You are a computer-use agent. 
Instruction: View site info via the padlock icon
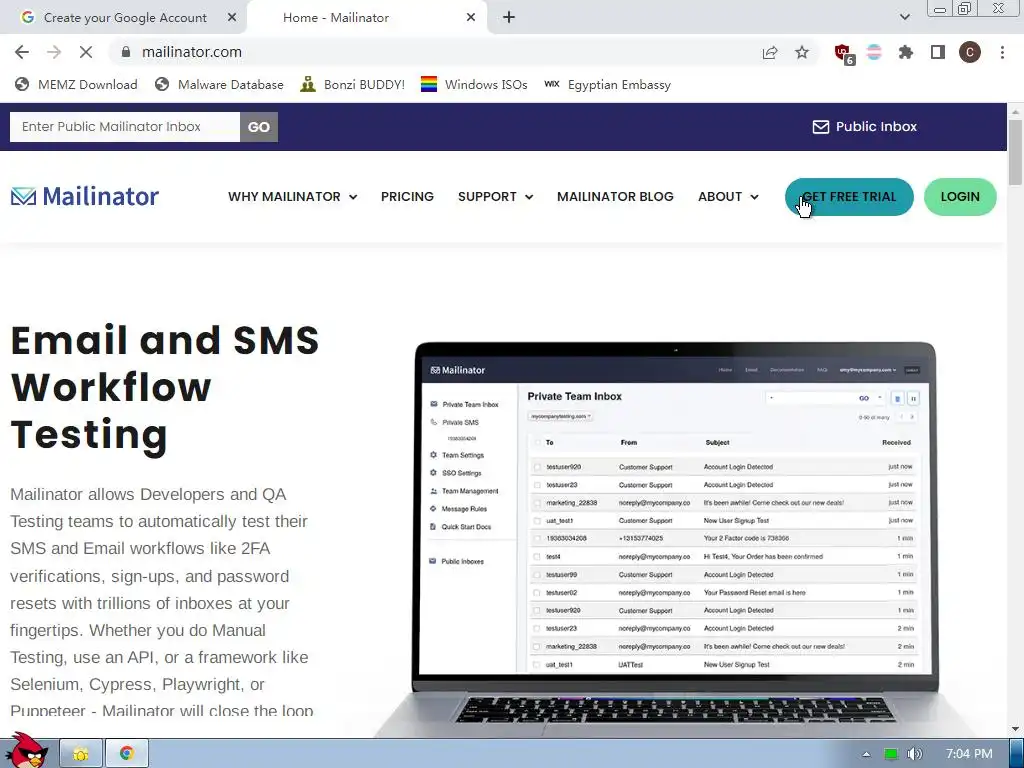click(126, 52)
